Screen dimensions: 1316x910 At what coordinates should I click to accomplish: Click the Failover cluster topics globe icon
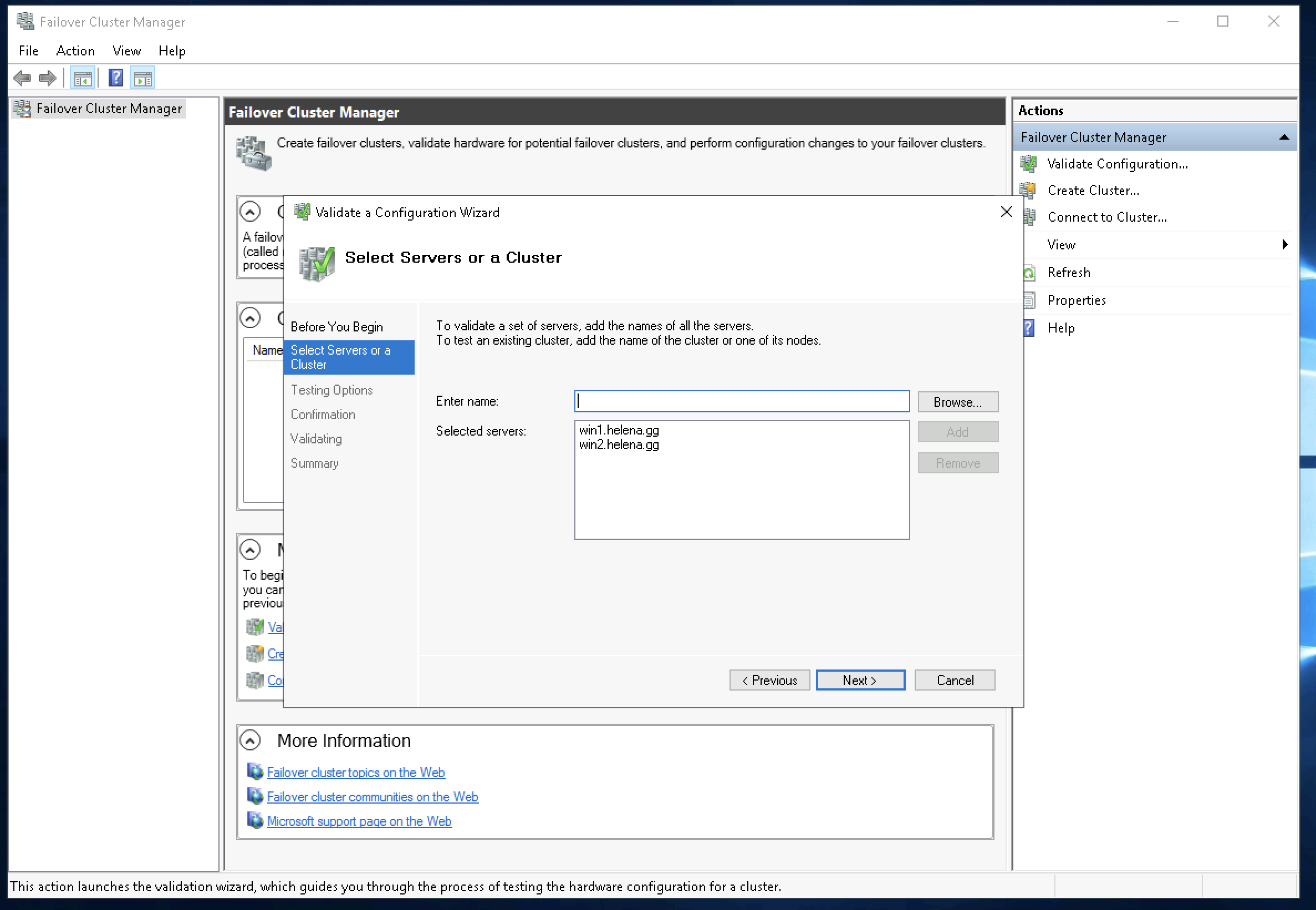255,772
